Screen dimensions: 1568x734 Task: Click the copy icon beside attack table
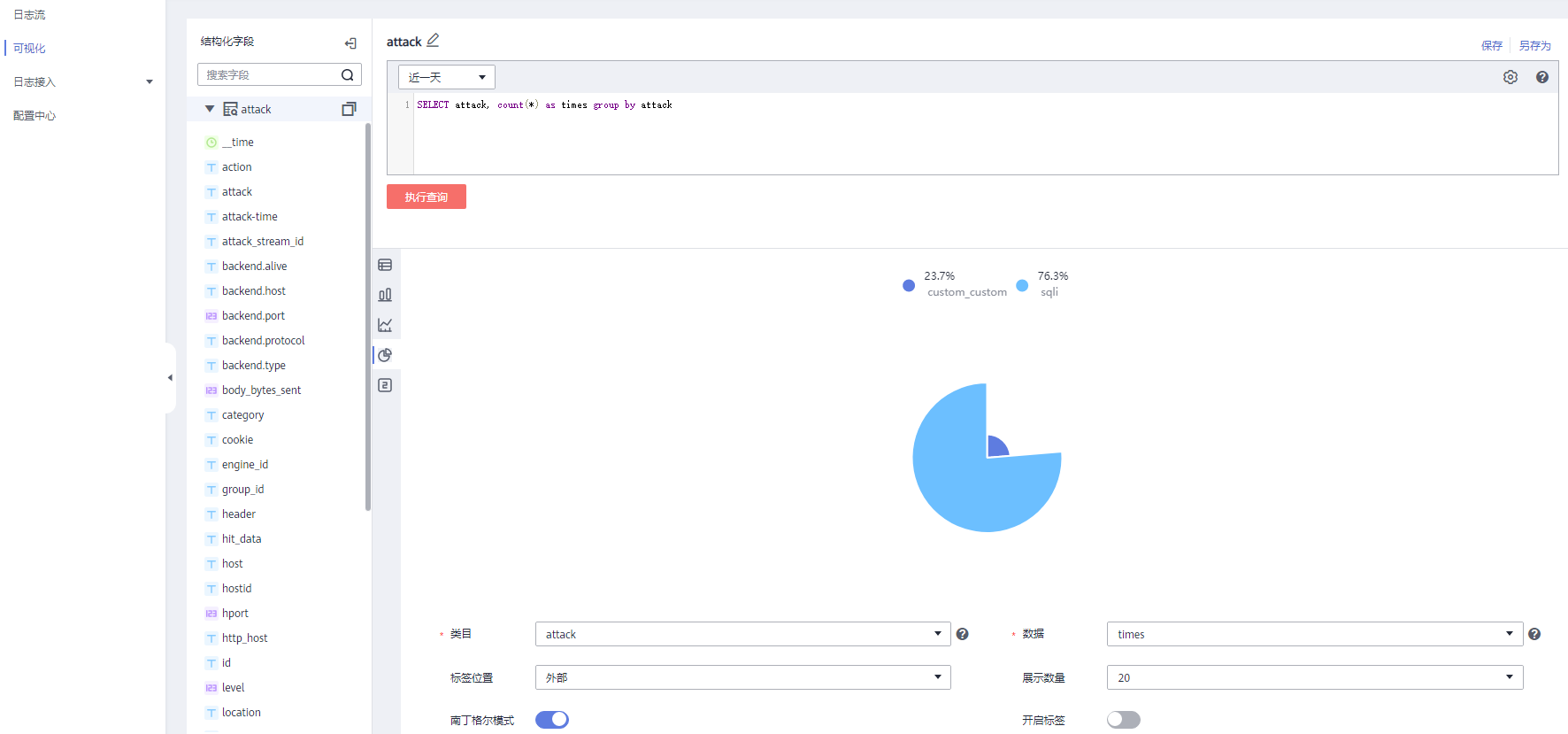pyautogui.click(x=349, y=109)
